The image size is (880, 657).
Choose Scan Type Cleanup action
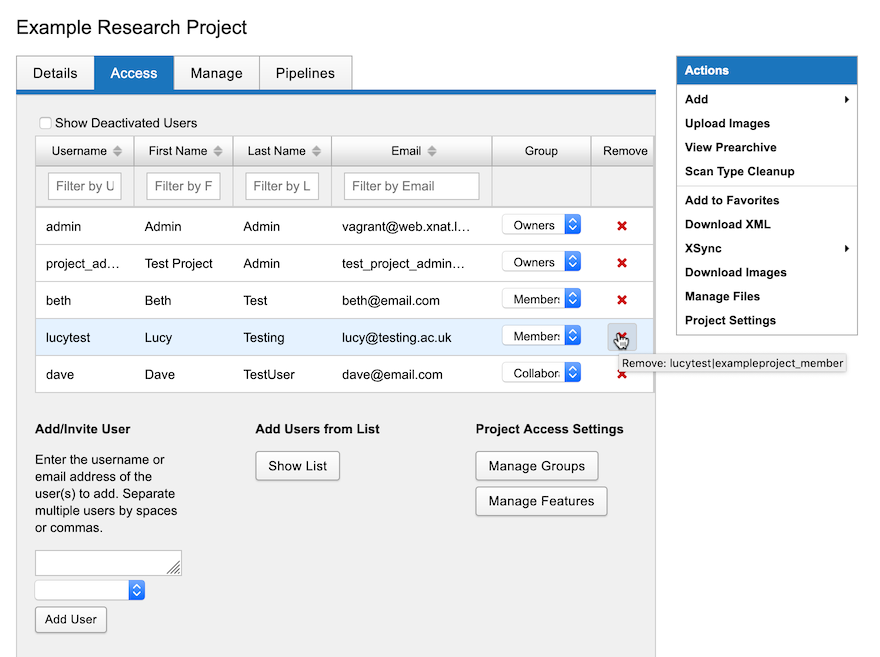click(740, 172)
